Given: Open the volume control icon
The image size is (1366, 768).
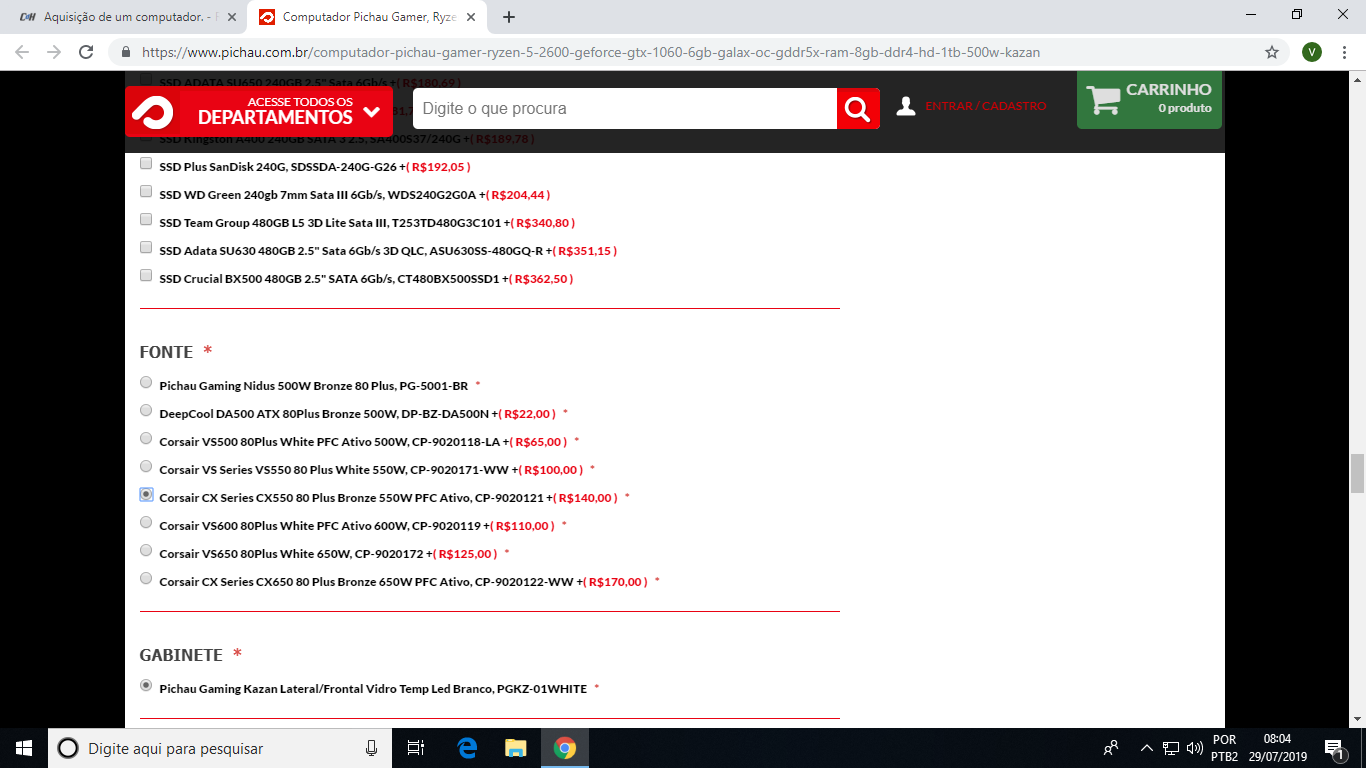Looking at the screenshot, I should pyautogui.click(x=1194, y=748).
